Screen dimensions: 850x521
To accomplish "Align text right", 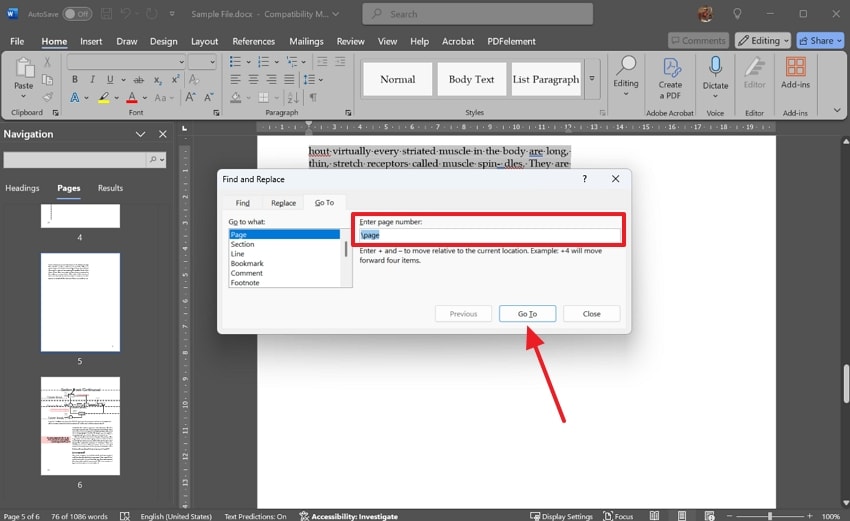I will click(271, 80).
